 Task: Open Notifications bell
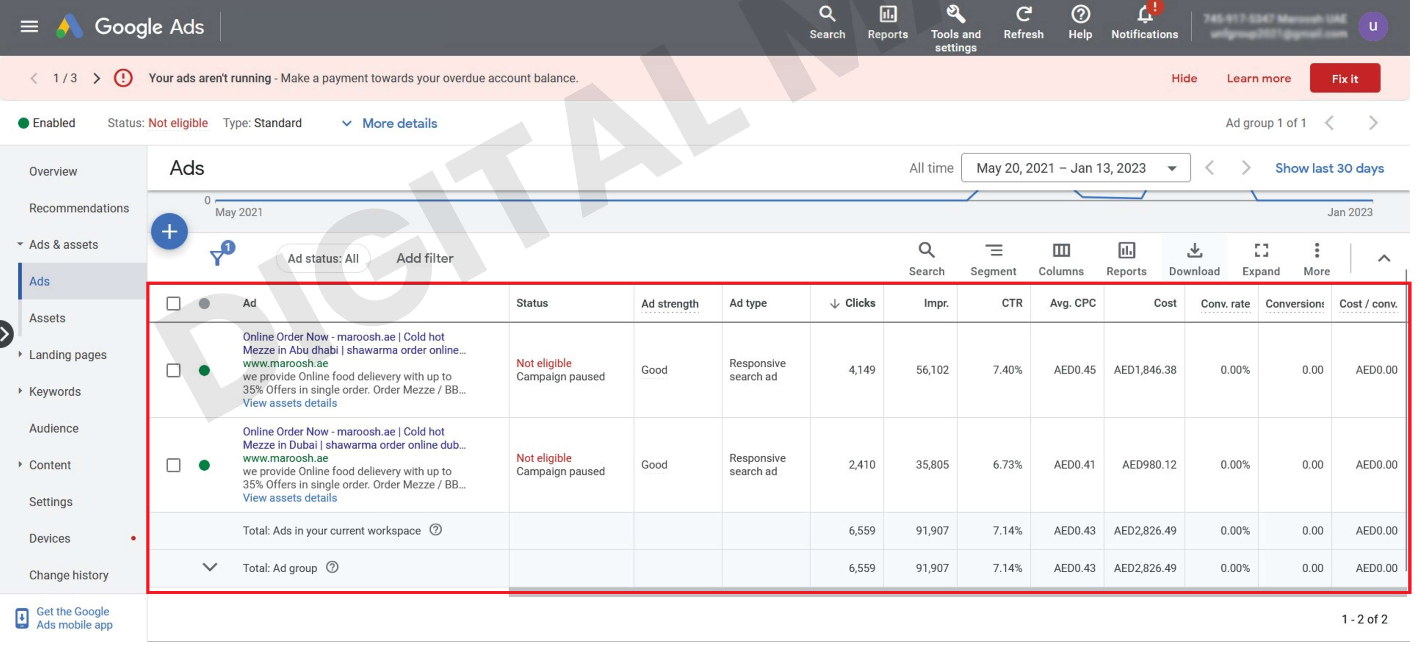click(x=1145, y=22)
